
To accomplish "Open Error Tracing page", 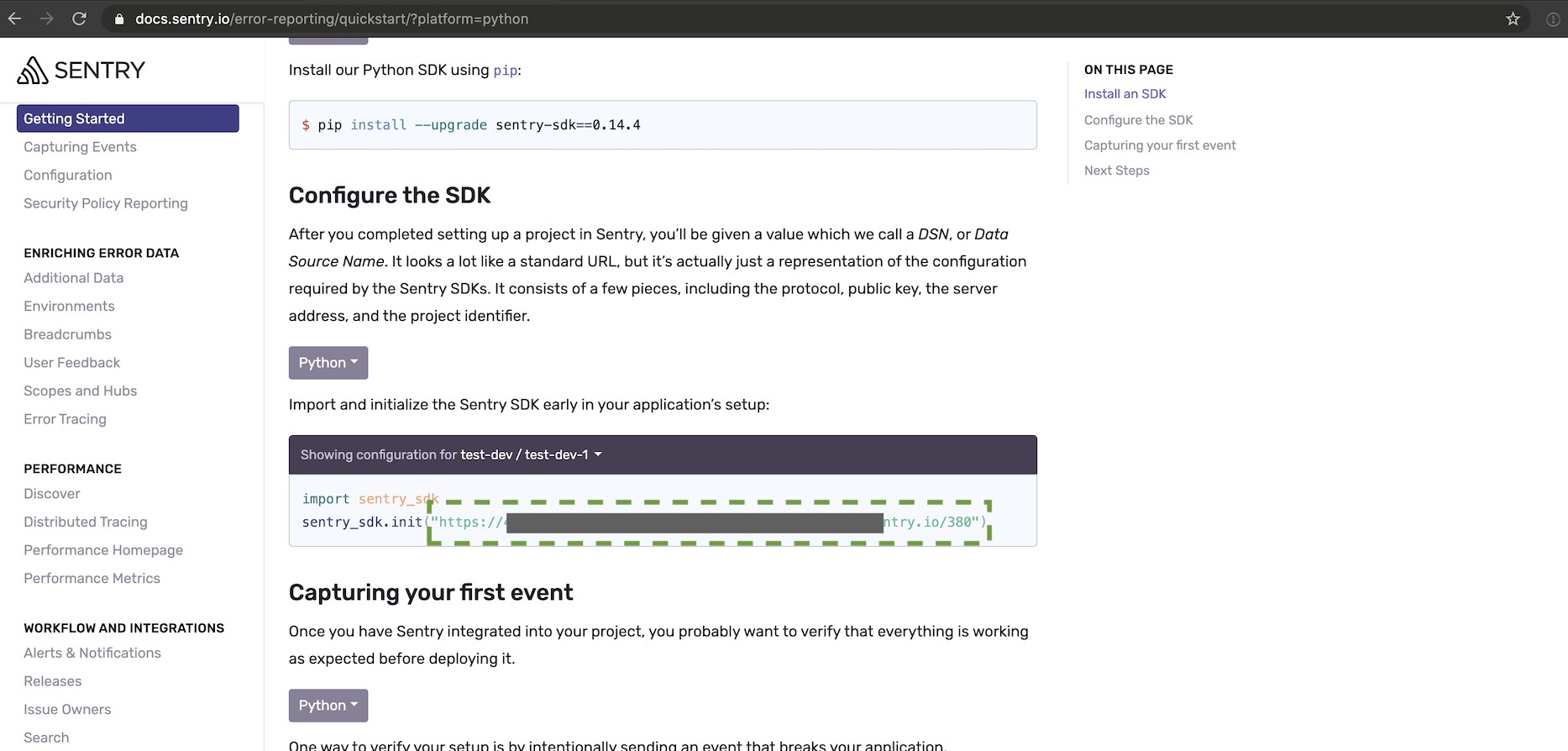I will point(65,419).
